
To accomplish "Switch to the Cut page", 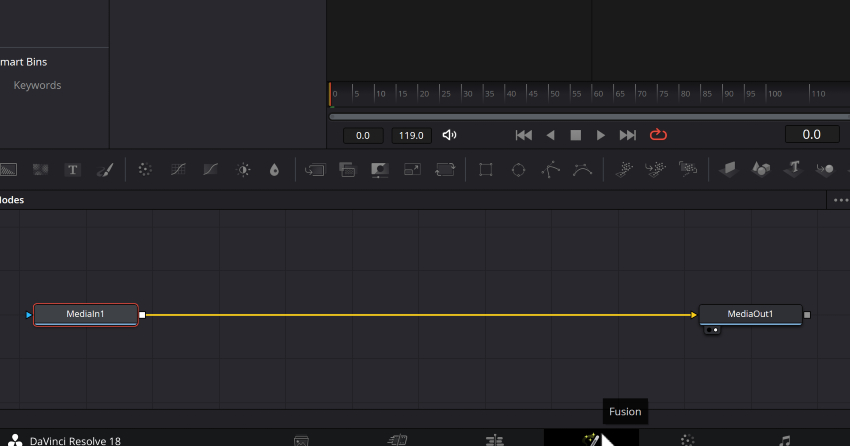I will point(397,440).
